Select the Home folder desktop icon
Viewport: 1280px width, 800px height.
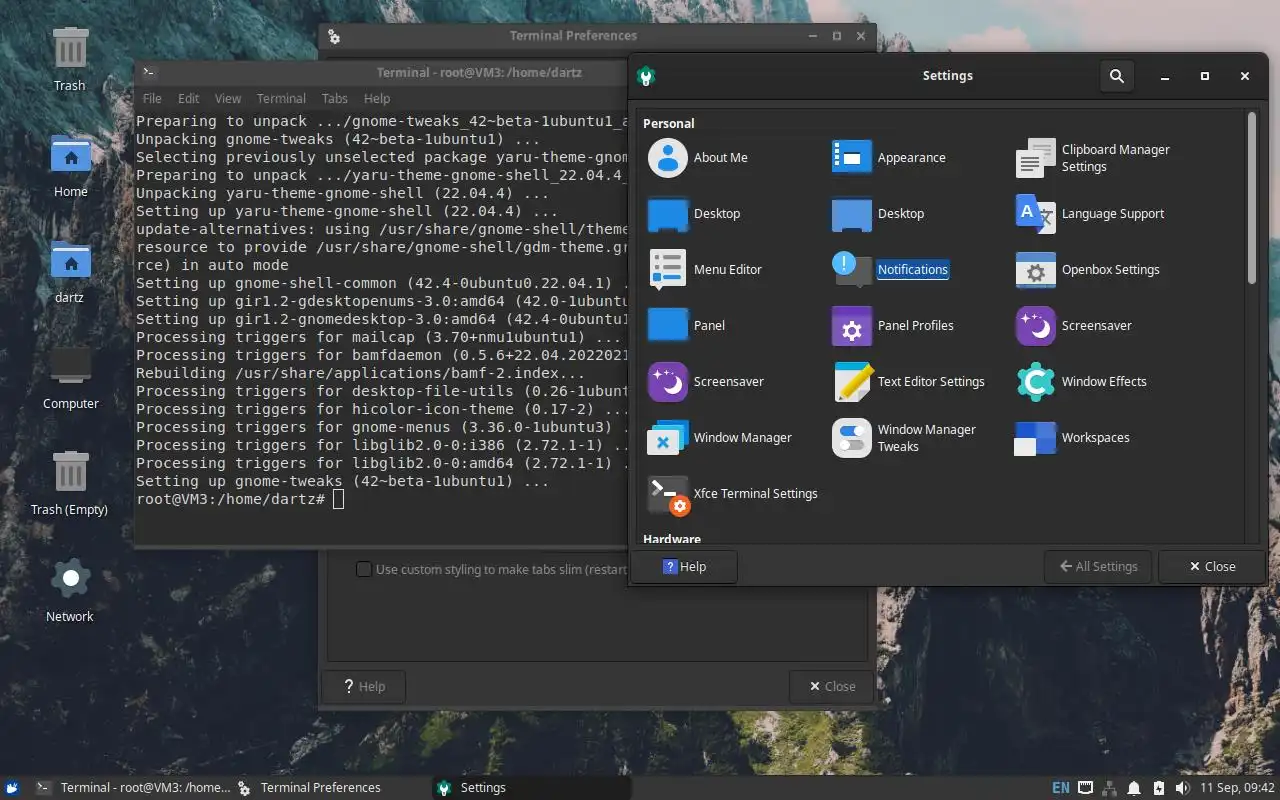[x=70, y=166]
